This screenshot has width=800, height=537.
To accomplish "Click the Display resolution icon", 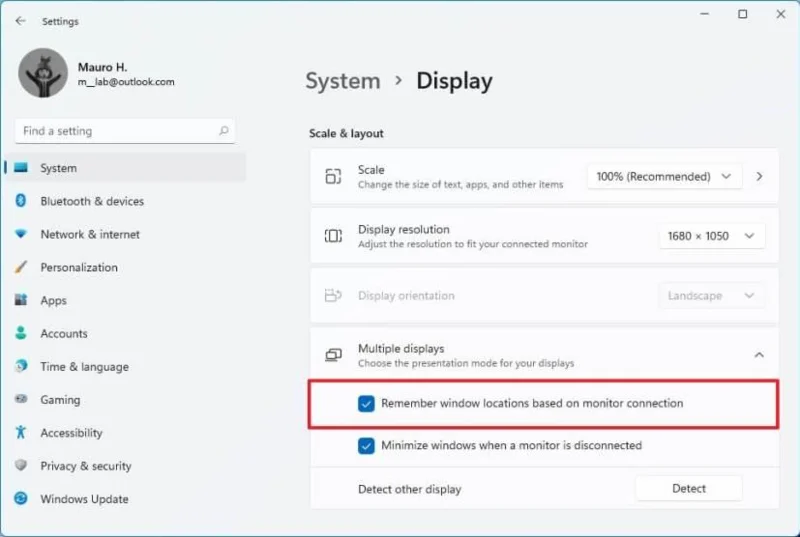I will click(333, 236).
